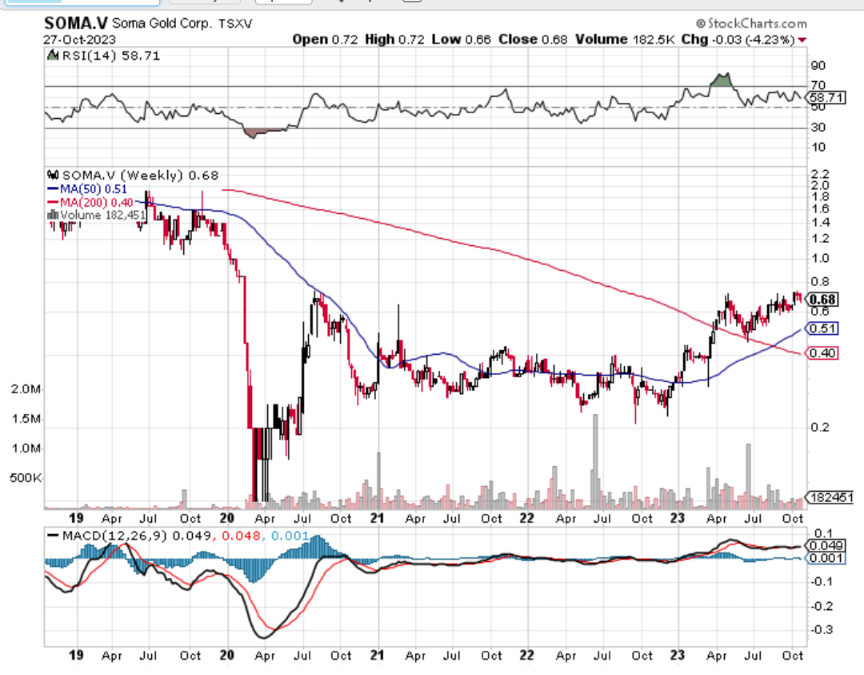Click the red down-triangle beside the Chg value
The width and height of the screenshot is (864, 675).
click(802, 40)
